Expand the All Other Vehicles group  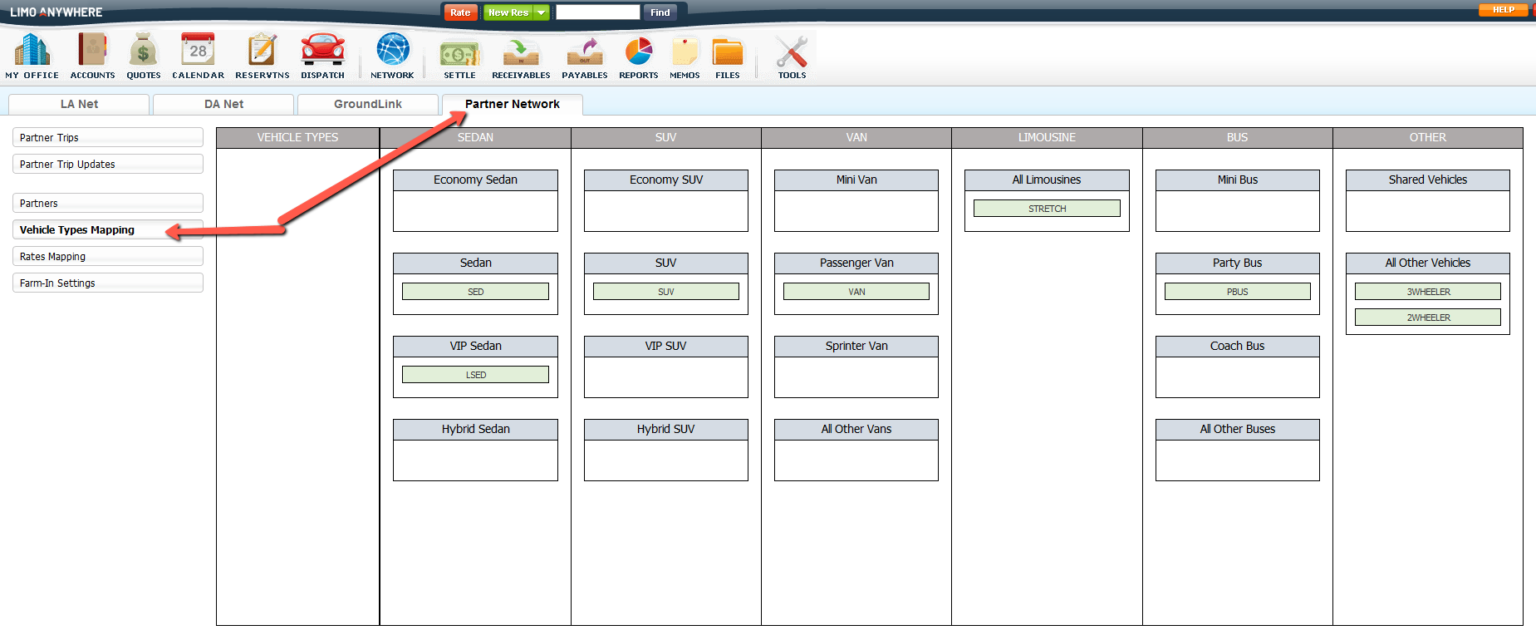[1427, 263]
